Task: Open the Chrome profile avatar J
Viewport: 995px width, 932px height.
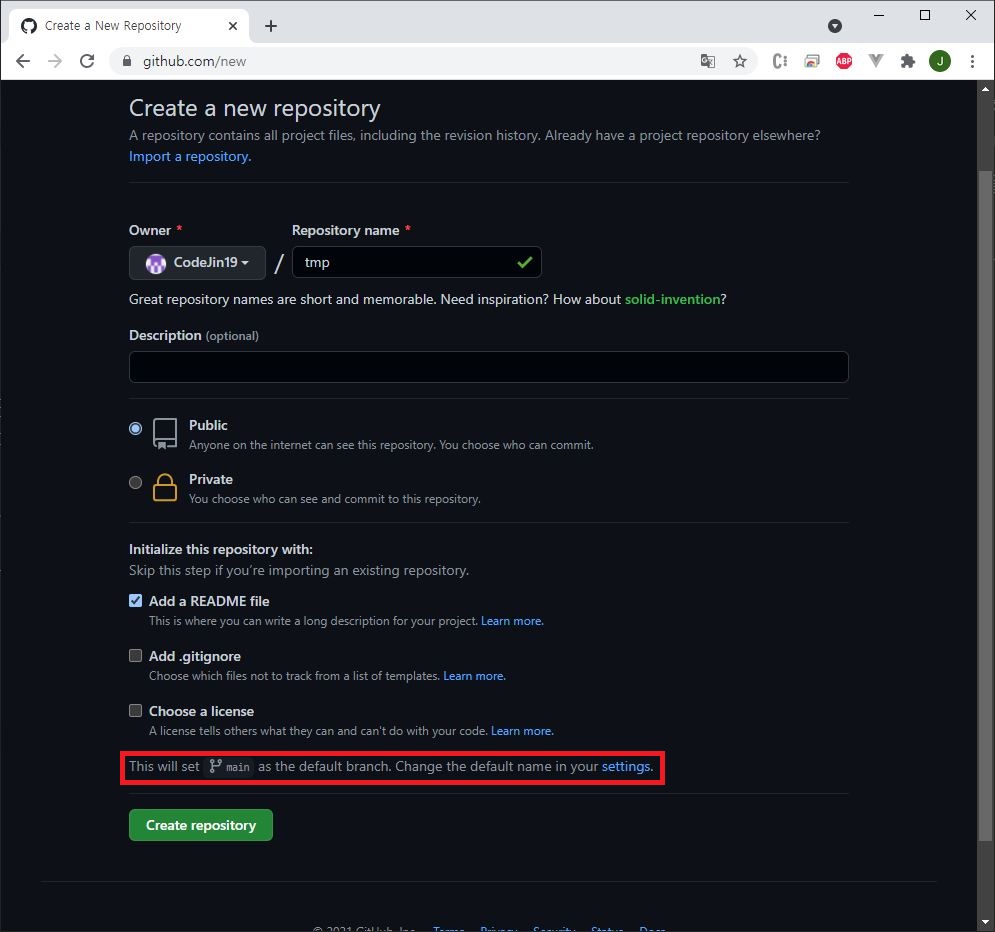Action: point(940,61)
